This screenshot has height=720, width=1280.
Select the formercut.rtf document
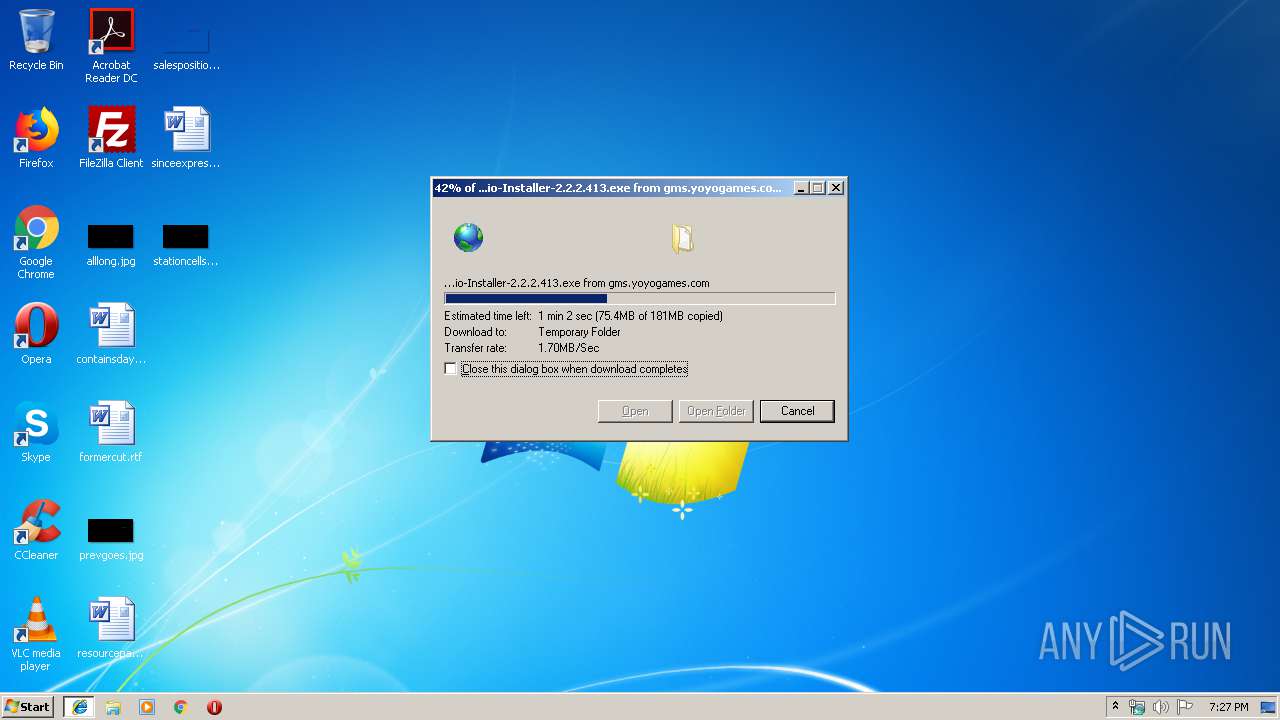(111, 432)
